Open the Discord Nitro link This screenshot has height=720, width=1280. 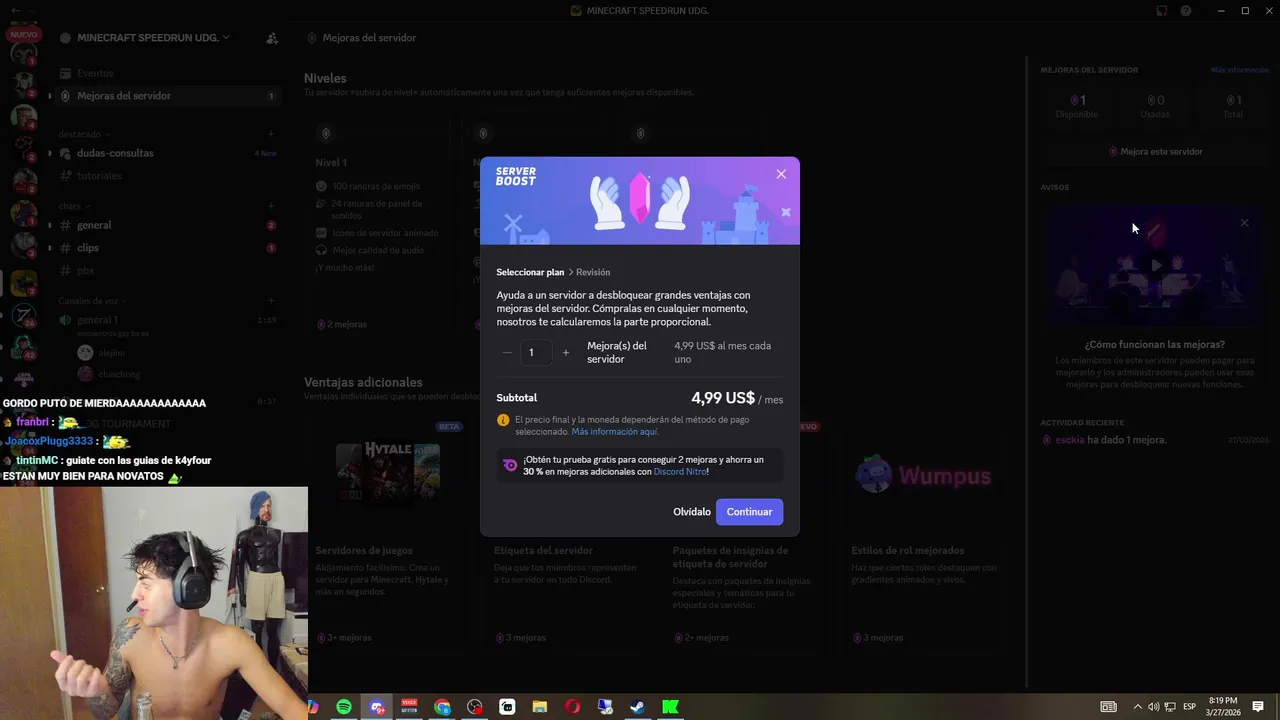680,472
